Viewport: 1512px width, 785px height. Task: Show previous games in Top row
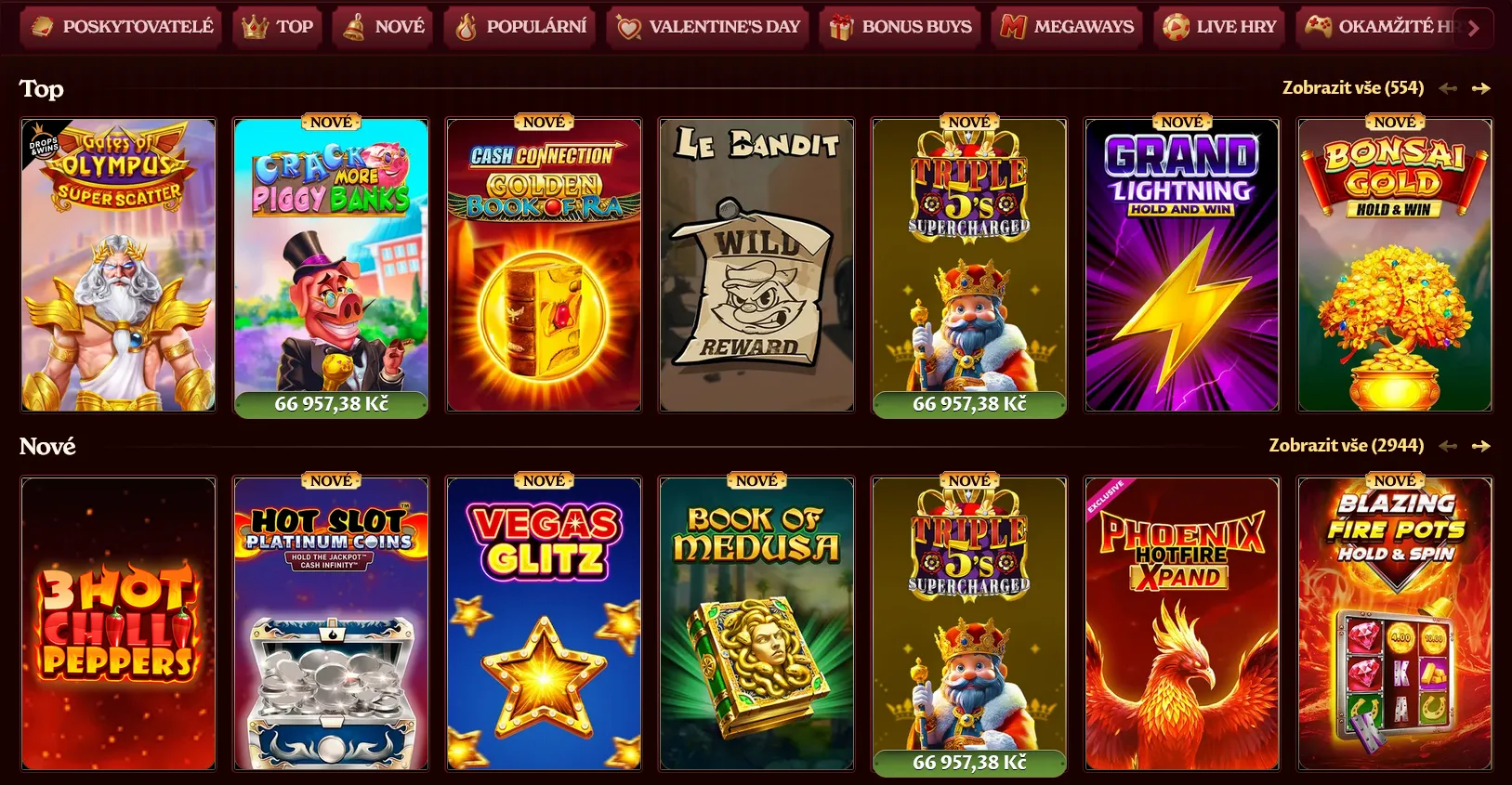coord(1448,88)
